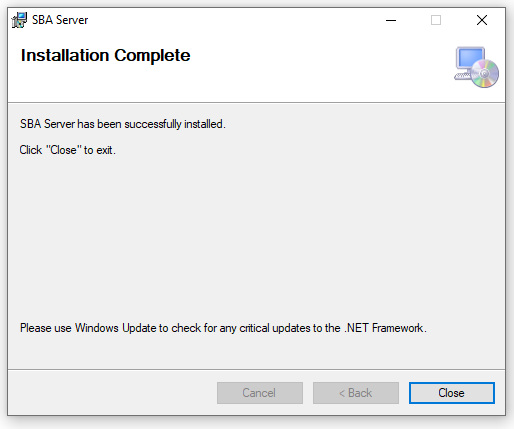The image size is (514, 429).
Task: Close the window using the title bar X
Action: coord(482,20)
